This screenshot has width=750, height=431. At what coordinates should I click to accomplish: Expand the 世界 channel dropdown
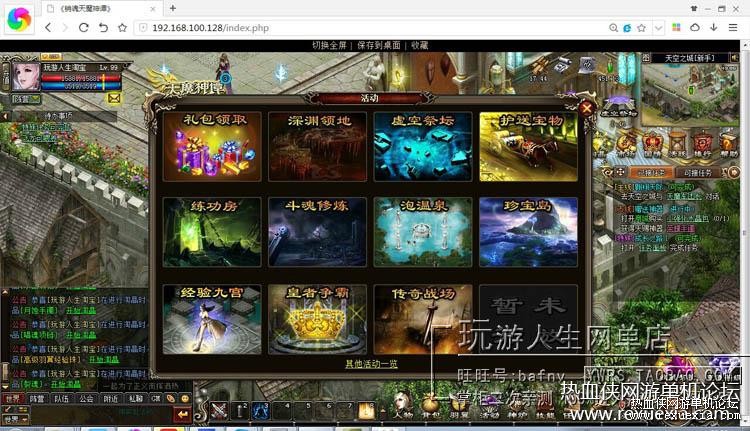15,420
